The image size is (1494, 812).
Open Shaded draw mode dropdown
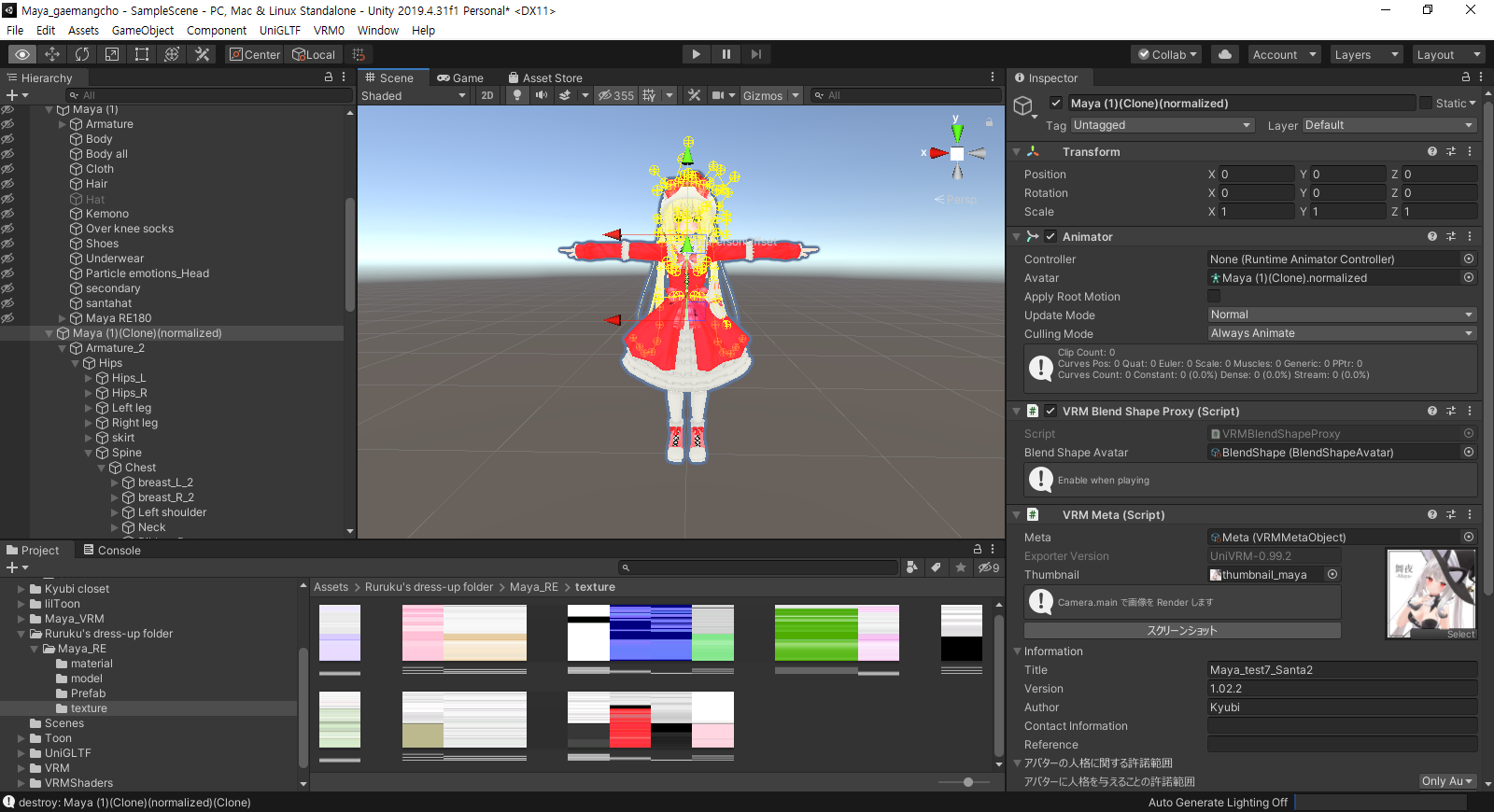pyautogui.click(x=414, y=95)
